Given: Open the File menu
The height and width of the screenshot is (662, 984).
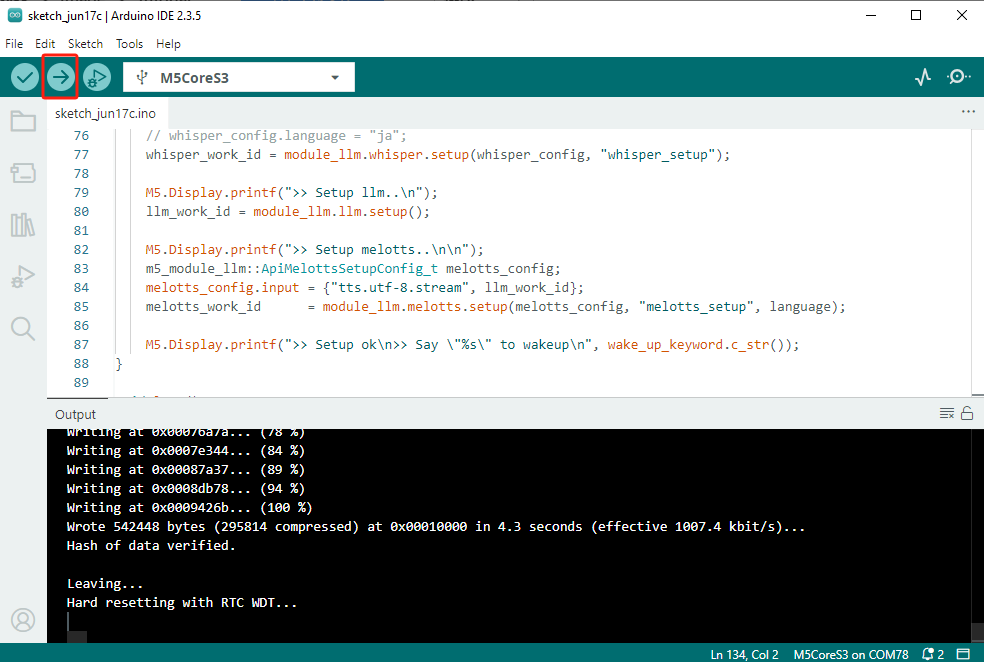Looking at the screenshot, I should (14, 44).
